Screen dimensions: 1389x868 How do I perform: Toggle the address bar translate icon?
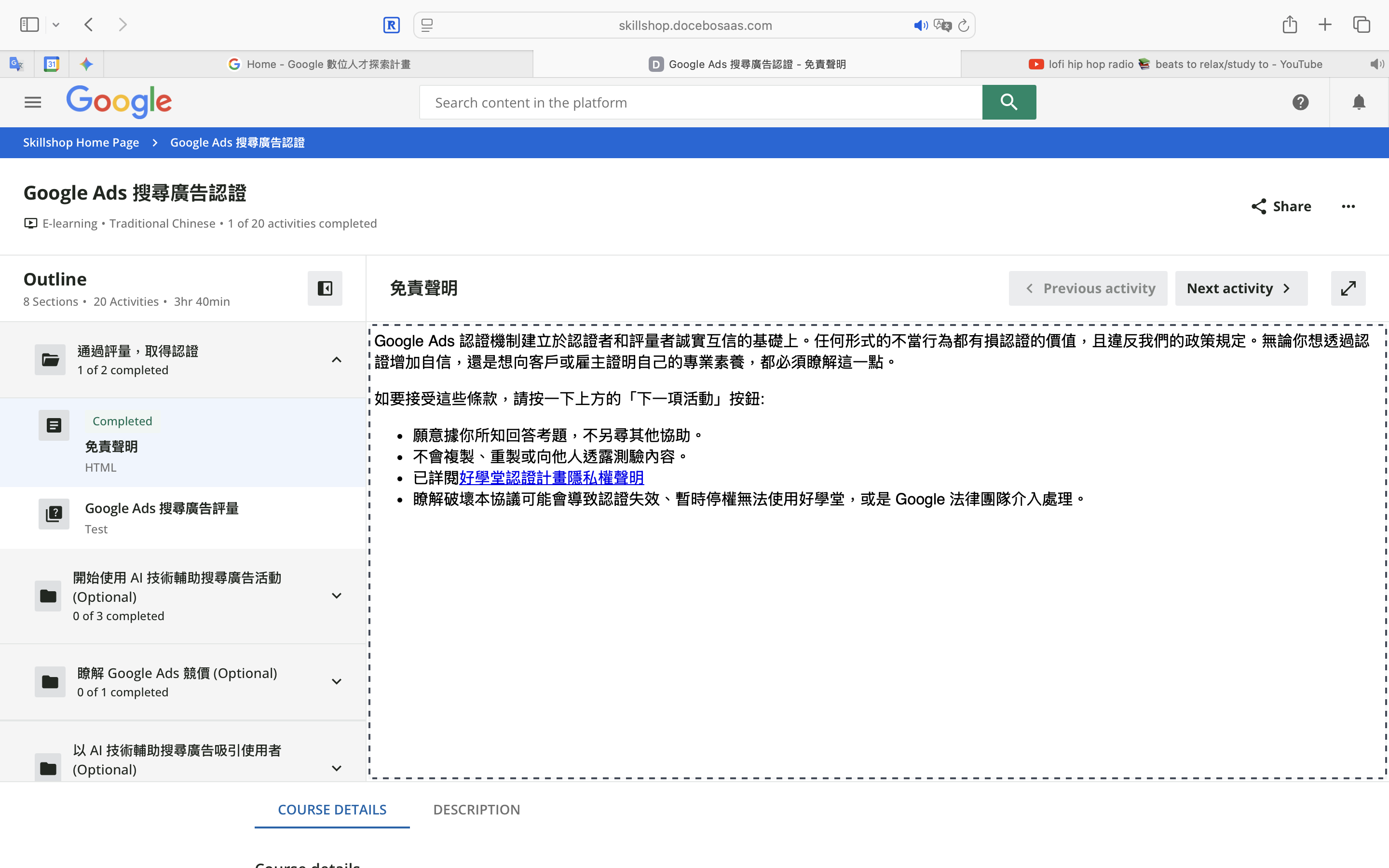point(942,25)
